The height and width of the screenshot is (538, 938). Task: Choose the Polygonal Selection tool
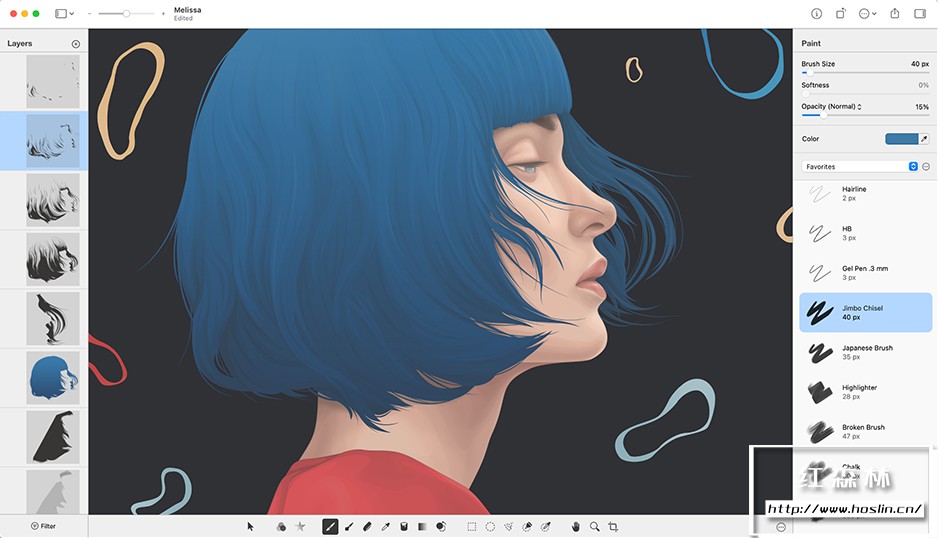(x=508, y=527)
